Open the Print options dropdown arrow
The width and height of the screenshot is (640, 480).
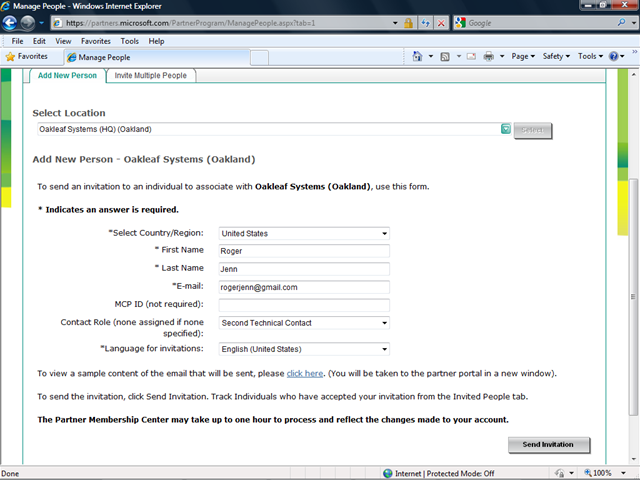(x=502, y=56)
